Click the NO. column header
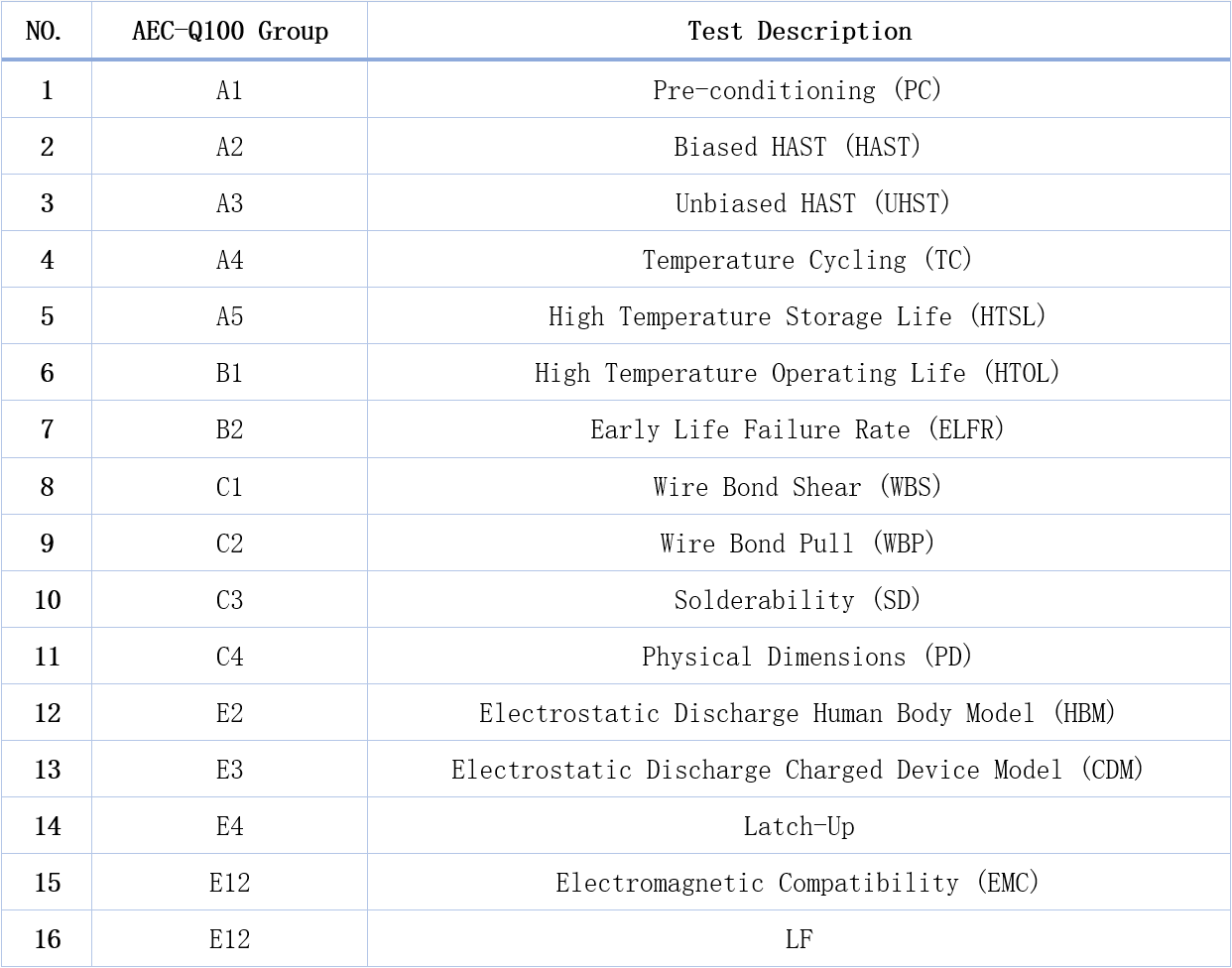The image size is (1232, 968). point(45,32)
